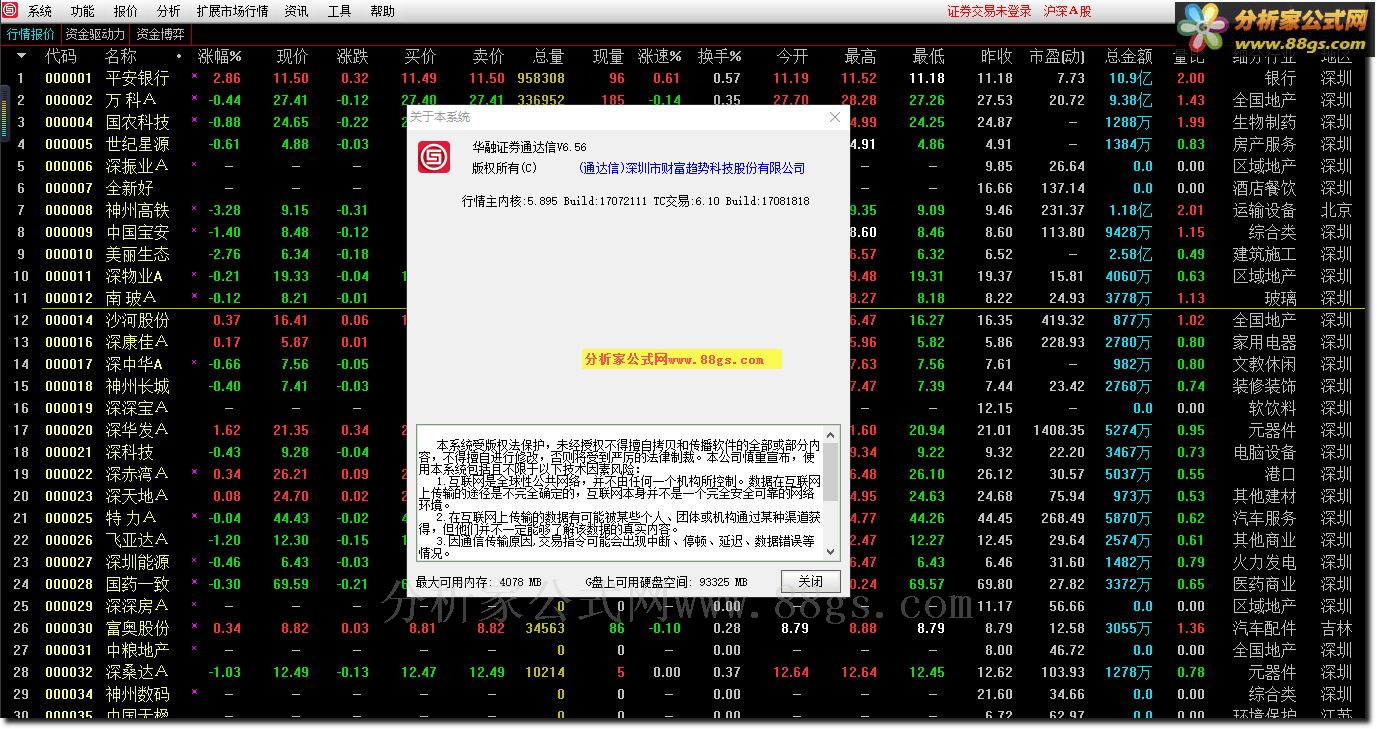Select the 中国宝安 stock name
Image resolution: width=1377 pixels, height=729 pixels.
point(138,232)
